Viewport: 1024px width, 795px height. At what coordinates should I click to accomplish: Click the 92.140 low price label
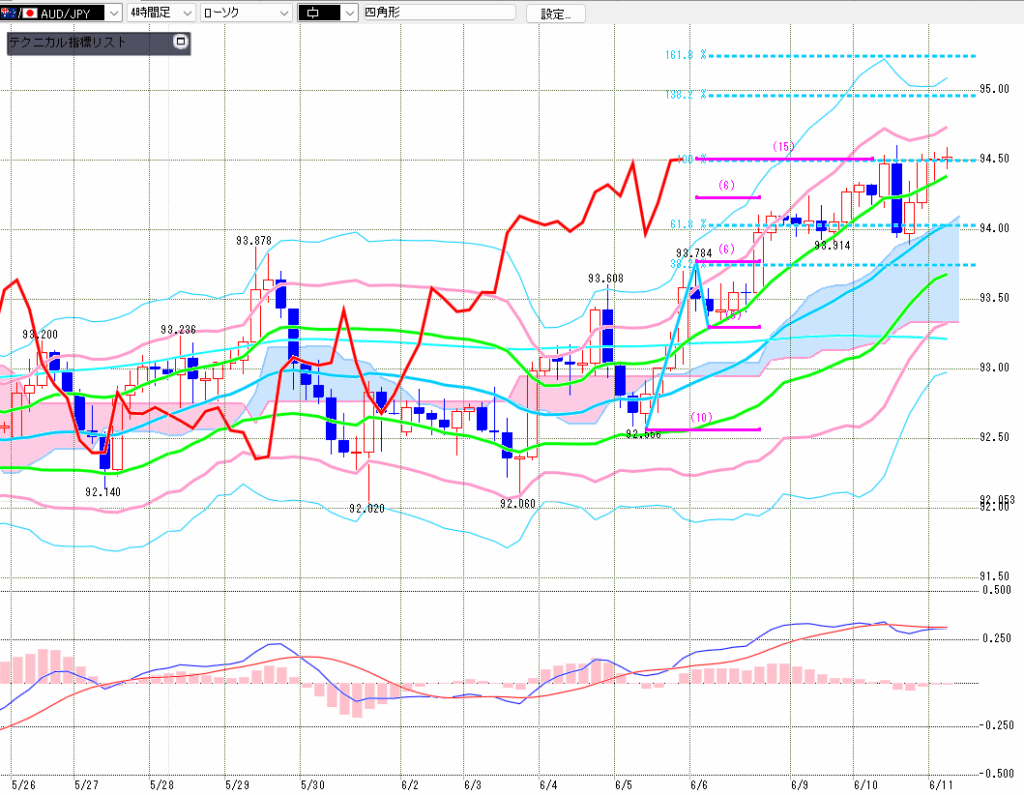coord(103,492)
